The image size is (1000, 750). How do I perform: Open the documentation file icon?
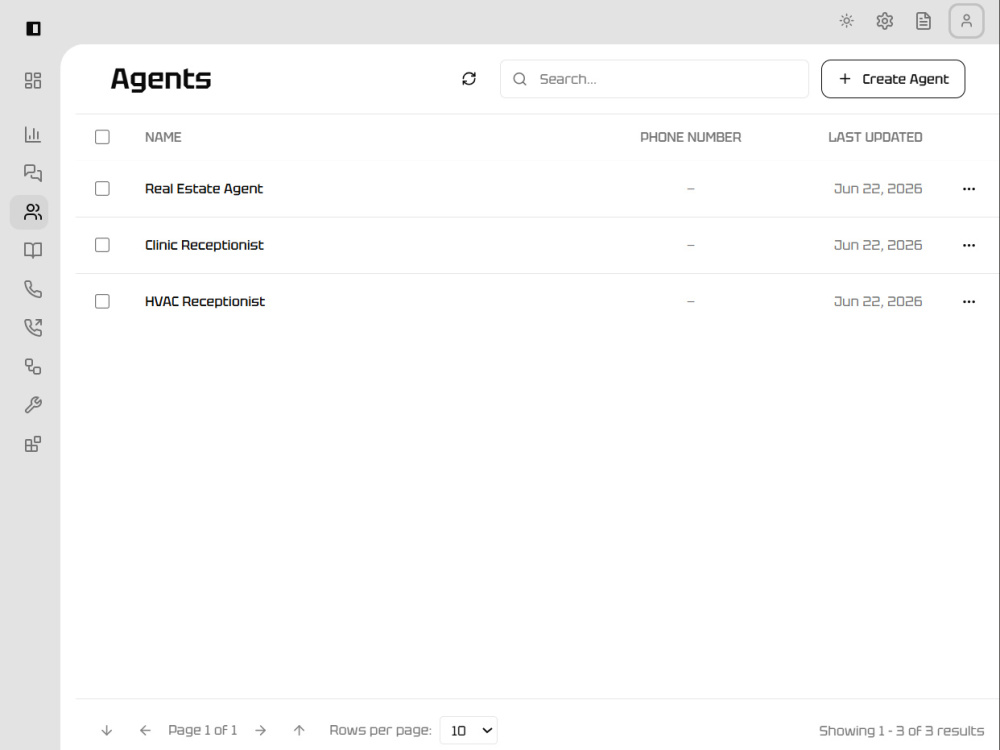coord(923,21)
